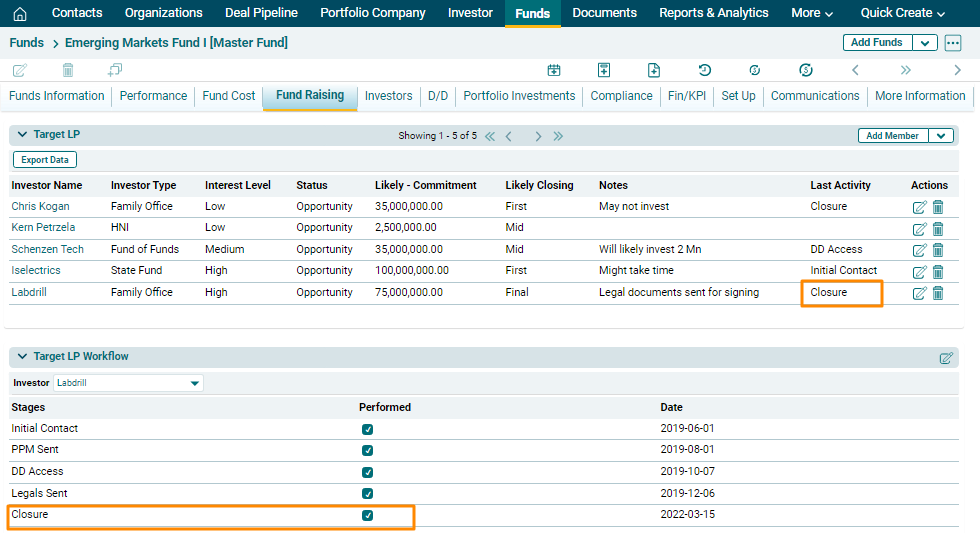Open the Schenzen Tech investor link
The height and width of the screenshot is (533, 980).
point(47,249)
